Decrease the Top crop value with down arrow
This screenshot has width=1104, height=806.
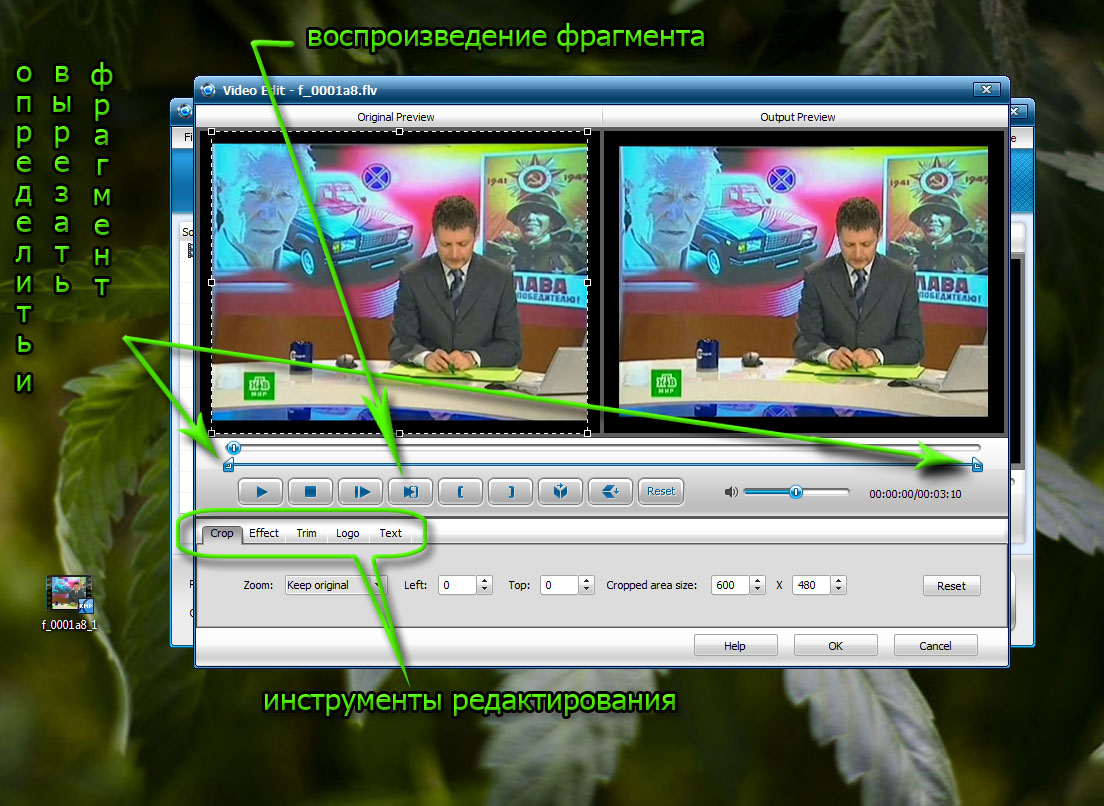585,590
